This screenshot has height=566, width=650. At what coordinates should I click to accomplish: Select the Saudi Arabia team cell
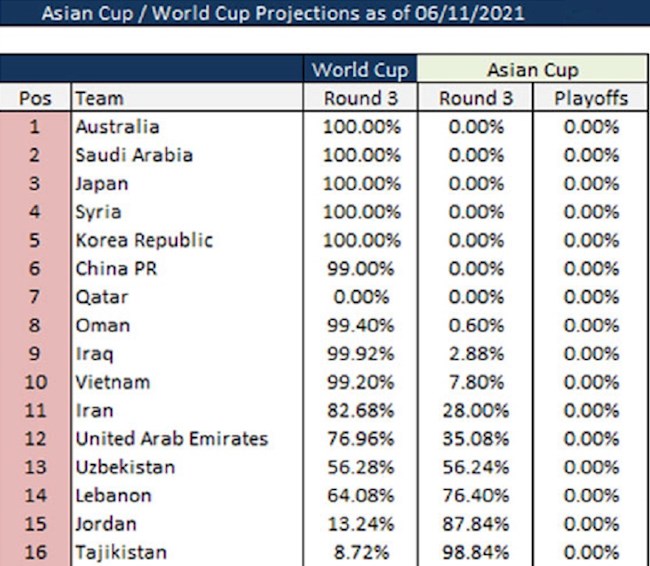(x=134, y=155)
